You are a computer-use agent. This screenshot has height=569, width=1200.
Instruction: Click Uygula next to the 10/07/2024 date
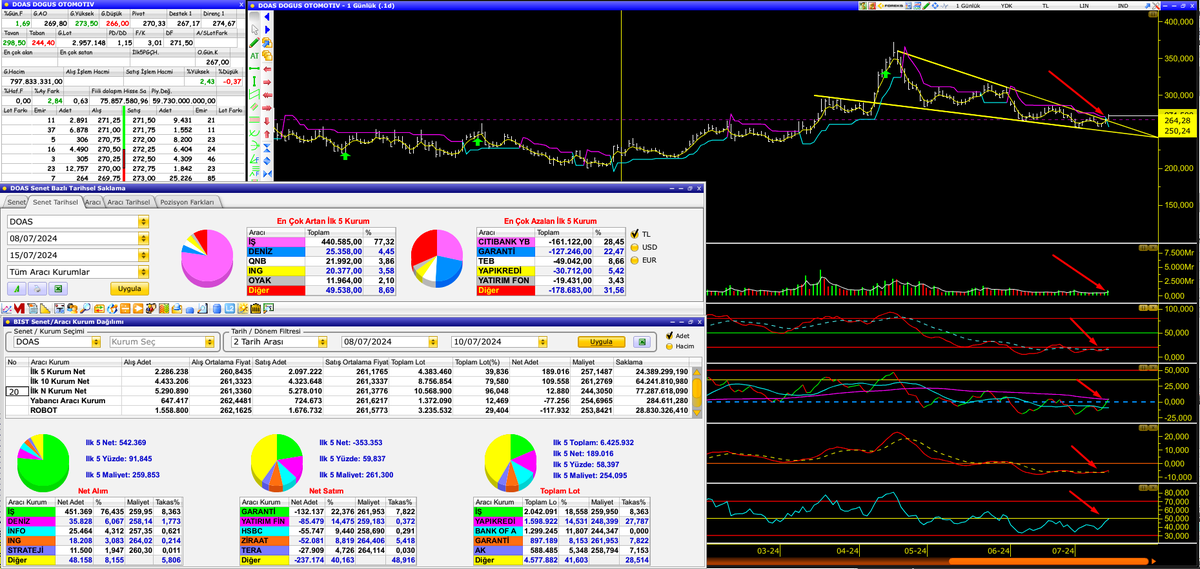coord(601,341)
